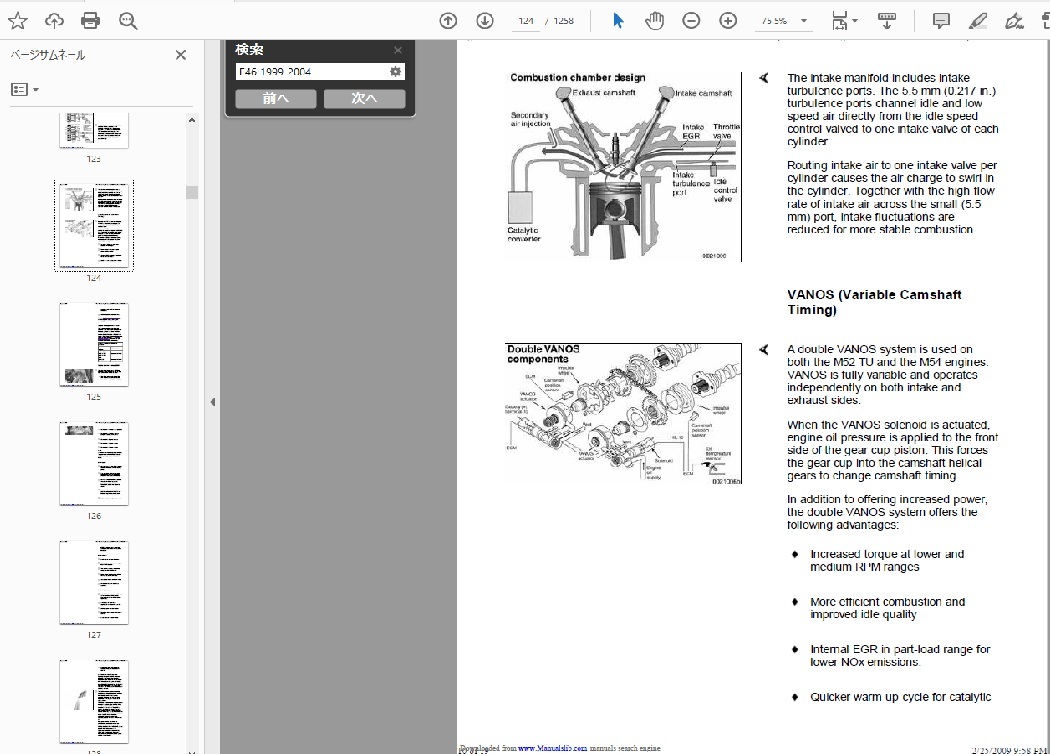Click 'Increased torque at lower' bullet text
The height and width of the screenshot is (754, 1050).
point(887,560)
